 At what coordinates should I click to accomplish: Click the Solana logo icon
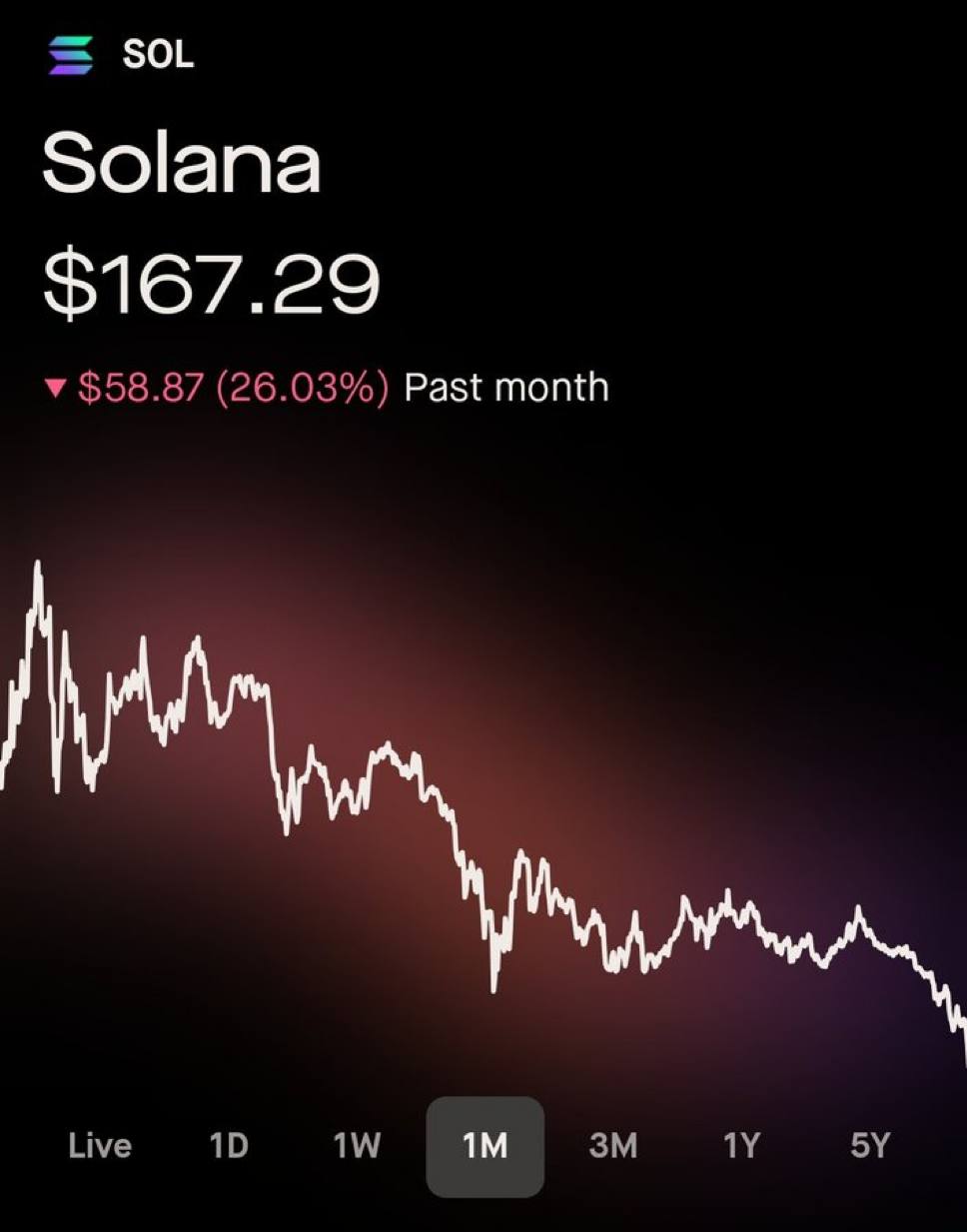point(70,55)
